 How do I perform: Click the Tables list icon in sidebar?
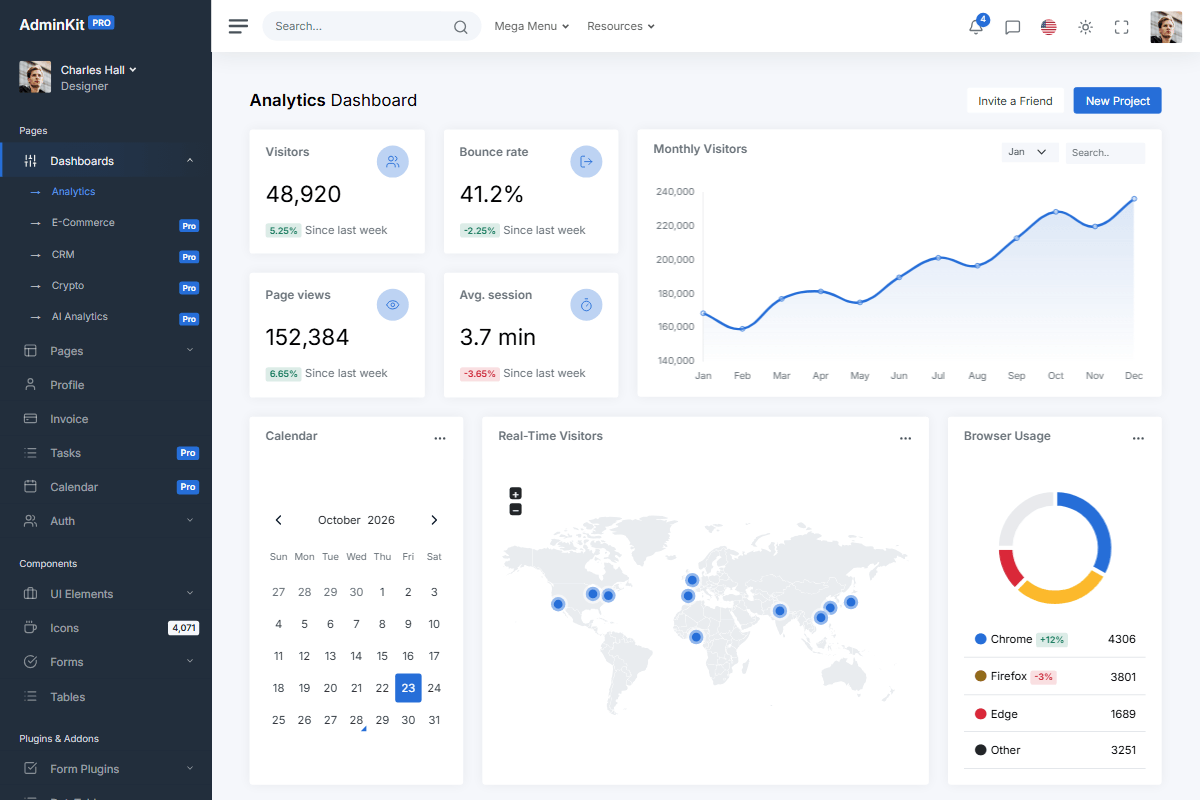coord(30,697)
